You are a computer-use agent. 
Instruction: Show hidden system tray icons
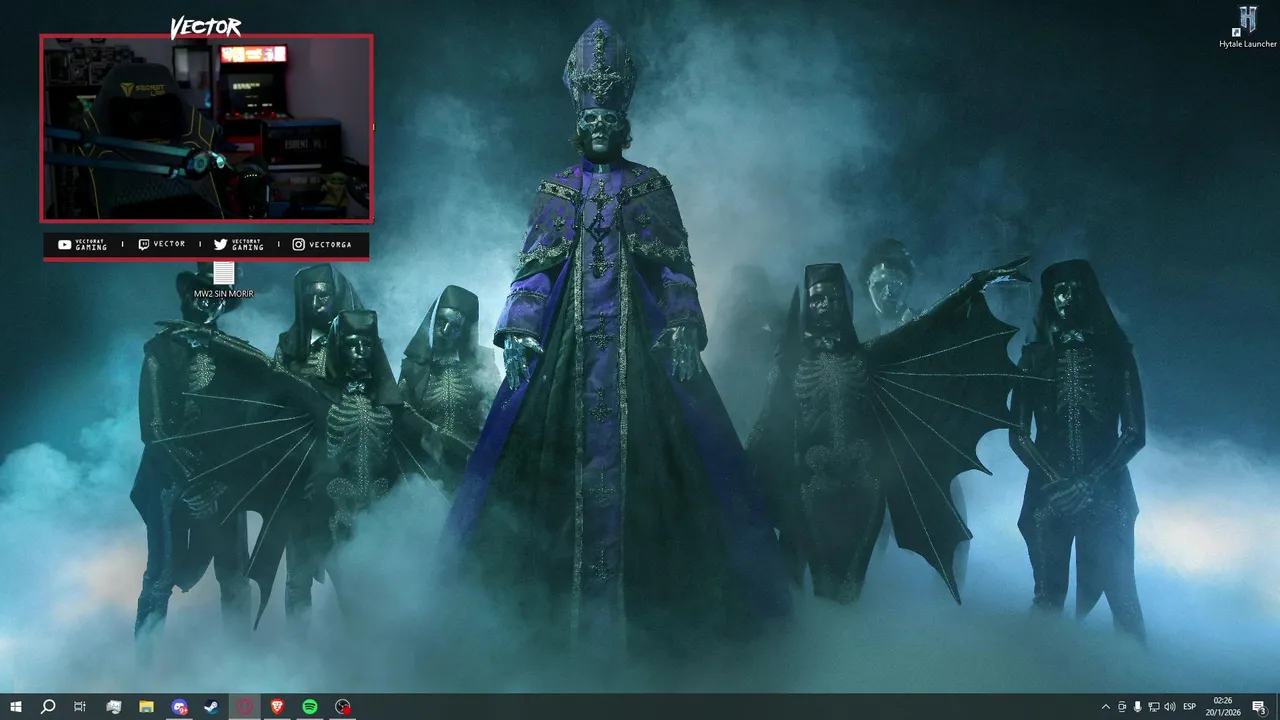1105,707
